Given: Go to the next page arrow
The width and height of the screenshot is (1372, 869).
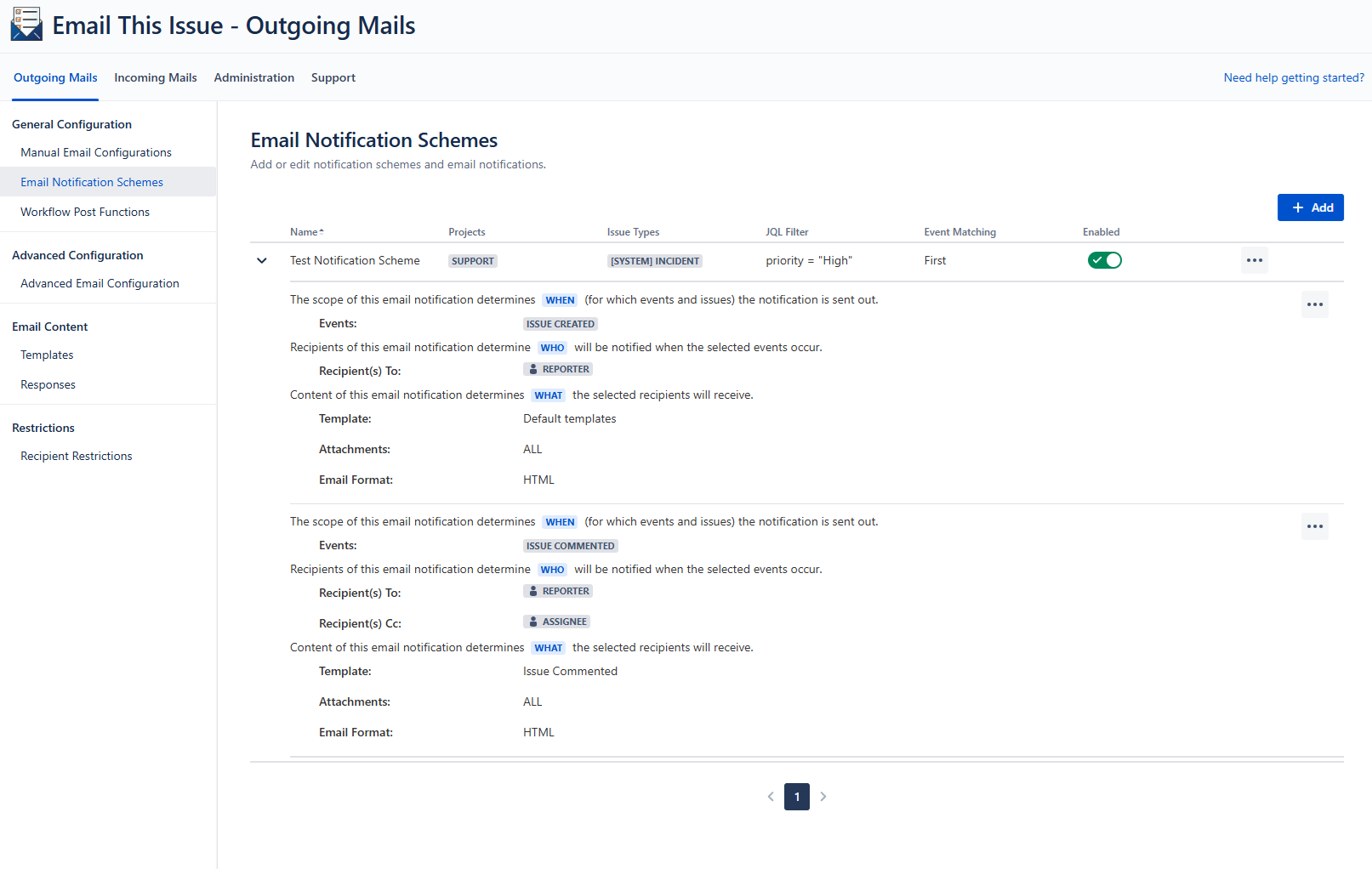Looking at the screenshot, I should point(823,797).
